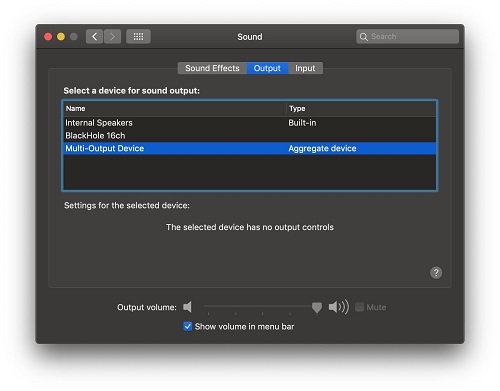
Task: Uncheck Show volume in menu bar
Action: tap(188, 326)
